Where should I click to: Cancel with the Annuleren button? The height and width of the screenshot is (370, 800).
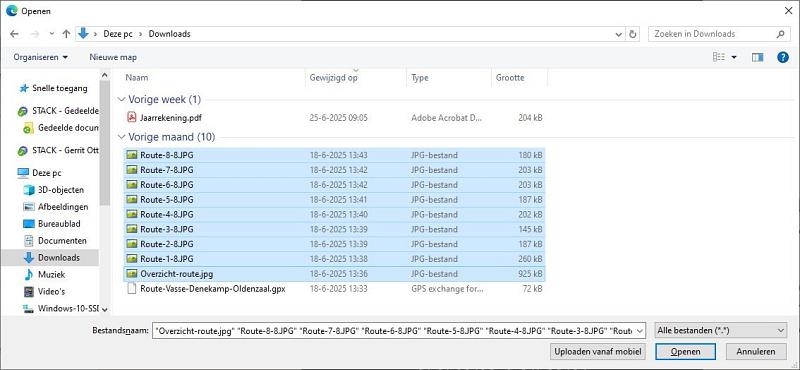coord(756,352)
